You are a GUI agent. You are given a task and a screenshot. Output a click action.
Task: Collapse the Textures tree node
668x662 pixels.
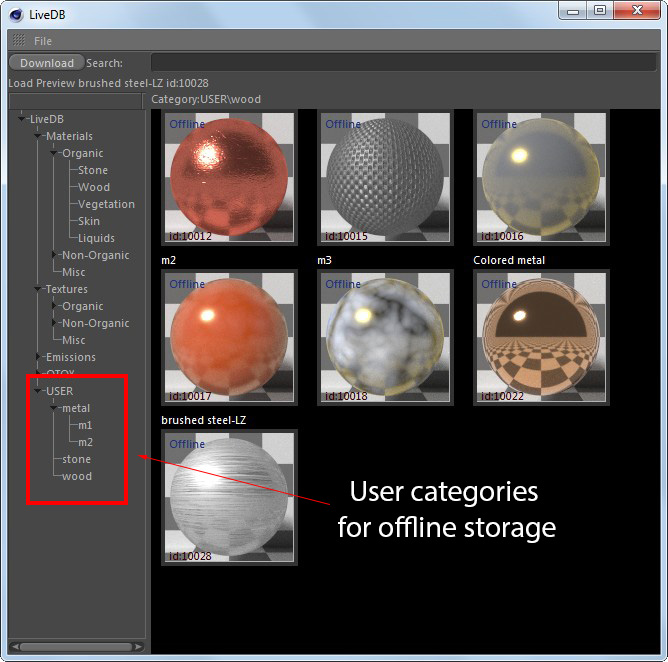(x=37, y=289)
